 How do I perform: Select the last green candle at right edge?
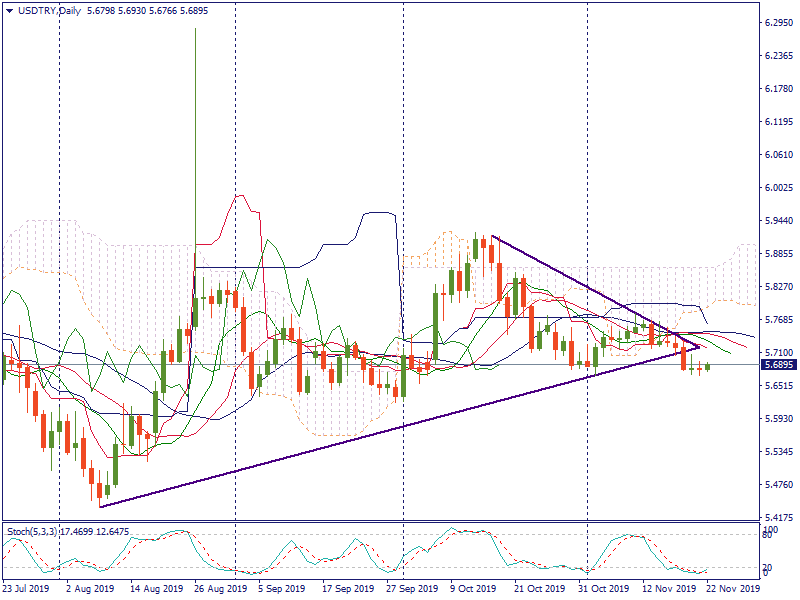[x=708, y=367]
